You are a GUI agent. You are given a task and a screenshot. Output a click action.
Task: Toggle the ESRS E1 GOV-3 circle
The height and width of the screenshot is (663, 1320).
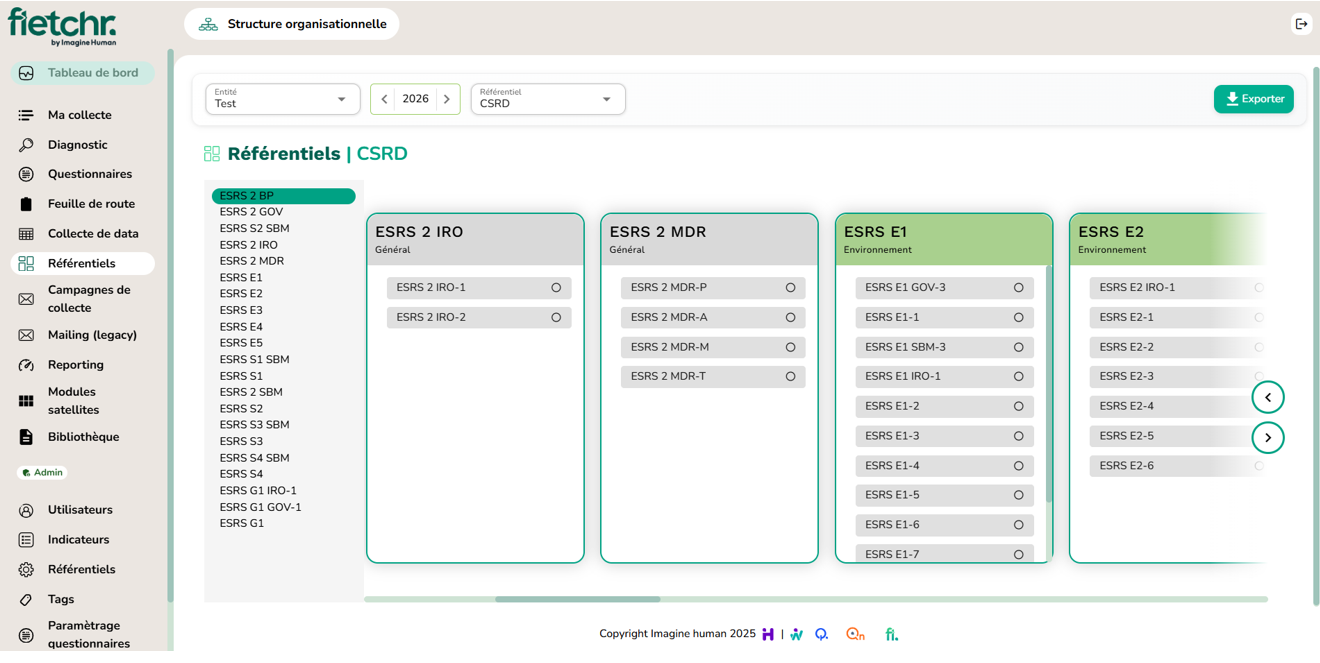[1019, 288]
